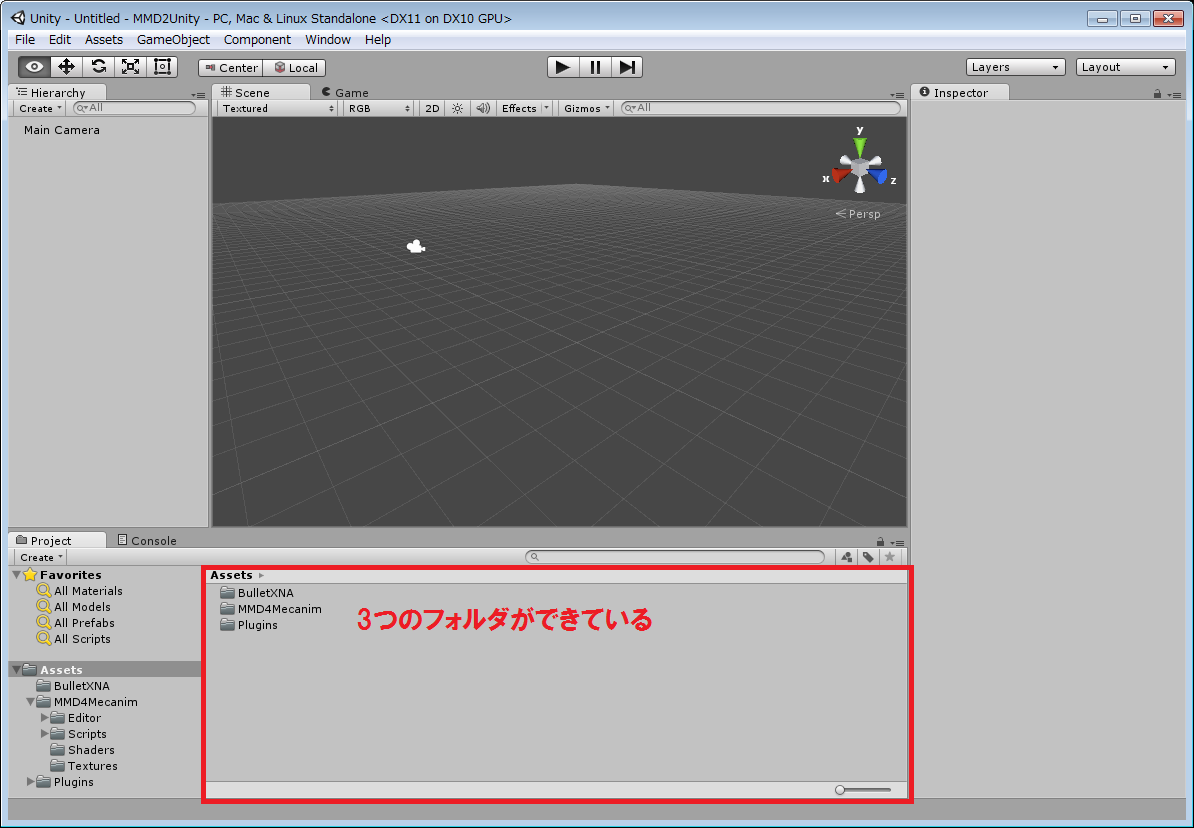Image resolution: width=1194 pixels, height=828 pixels.
Task: Open Plugins folder in Assets list
Action: [249, 625]
